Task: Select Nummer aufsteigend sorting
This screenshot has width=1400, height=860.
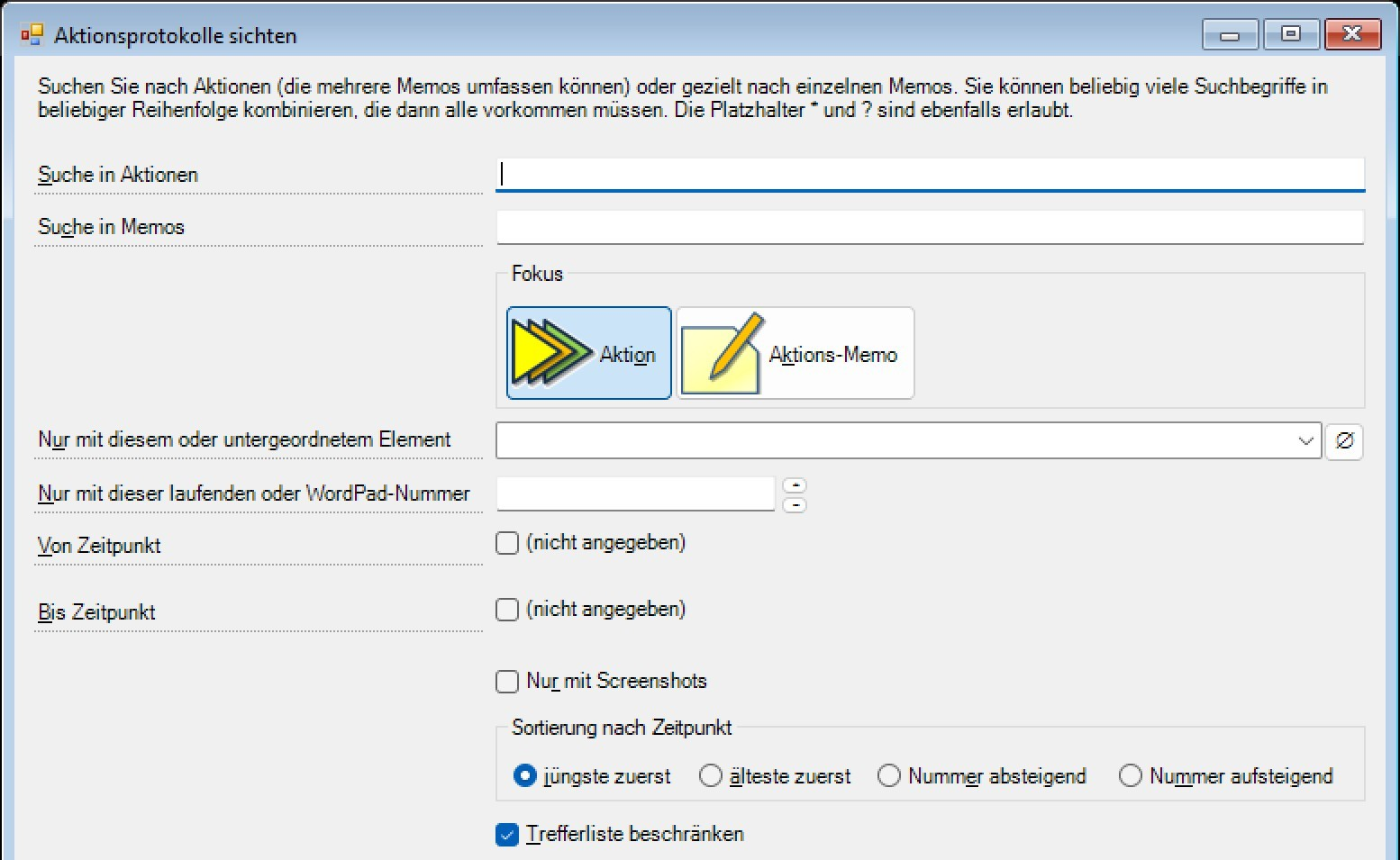Action: click(x=1130, y=775)
